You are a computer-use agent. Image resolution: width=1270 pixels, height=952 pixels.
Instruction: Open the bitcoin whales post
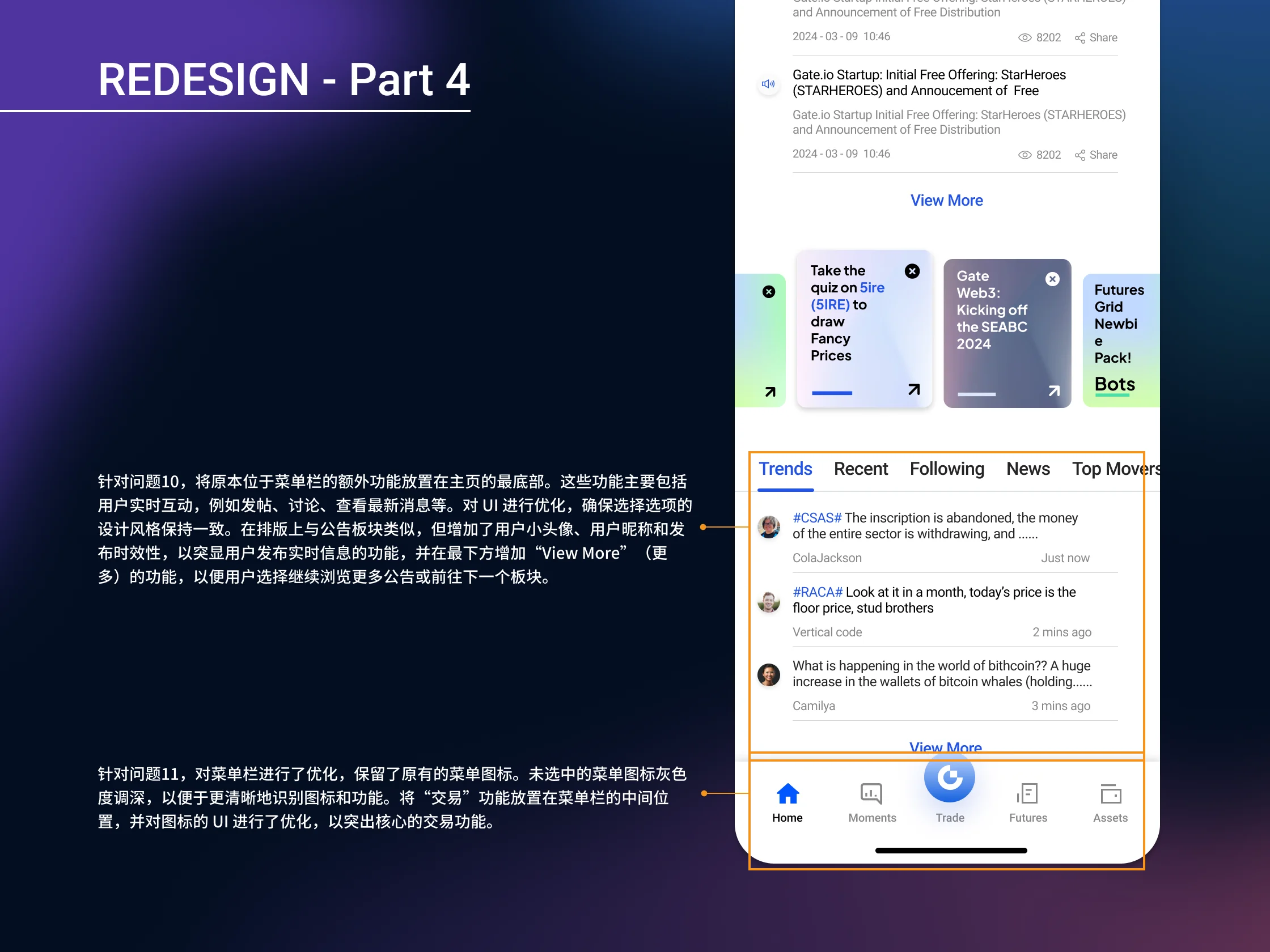pos(942,674)
